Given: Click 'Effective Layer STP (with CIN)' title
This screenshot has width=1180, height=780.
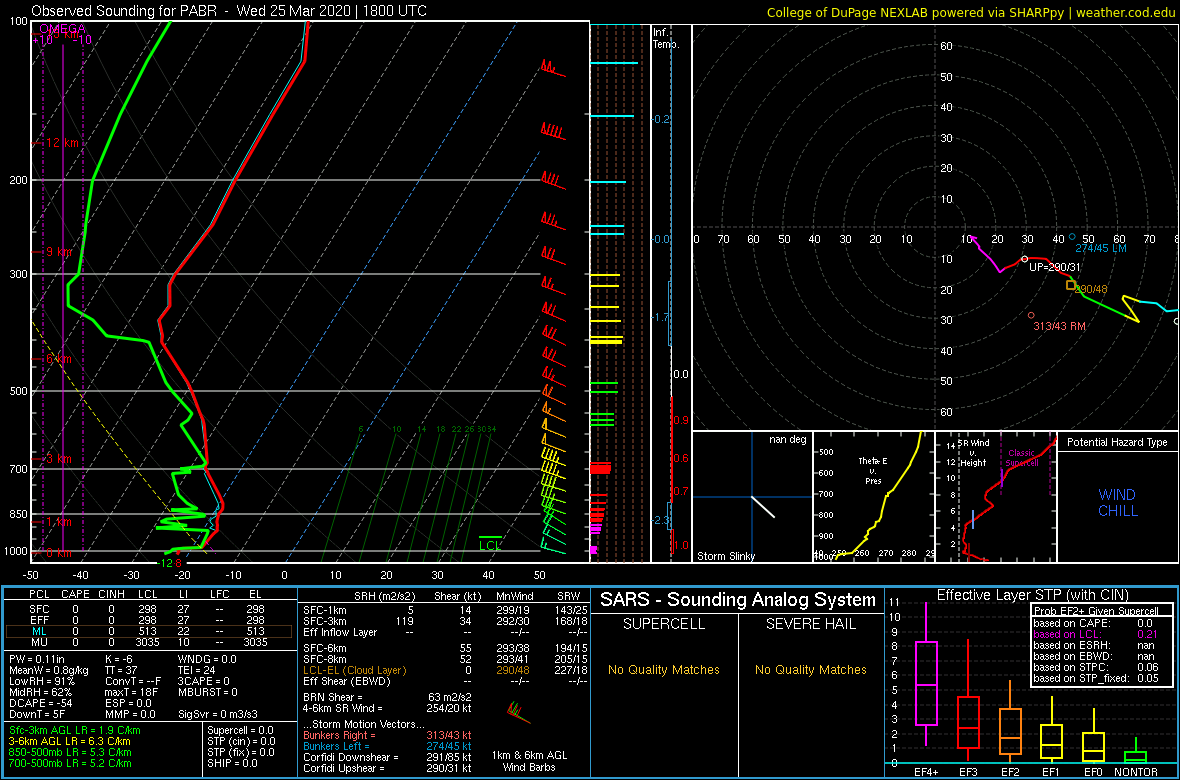Looking at the screenshot, I should [x=1032, y=595].
